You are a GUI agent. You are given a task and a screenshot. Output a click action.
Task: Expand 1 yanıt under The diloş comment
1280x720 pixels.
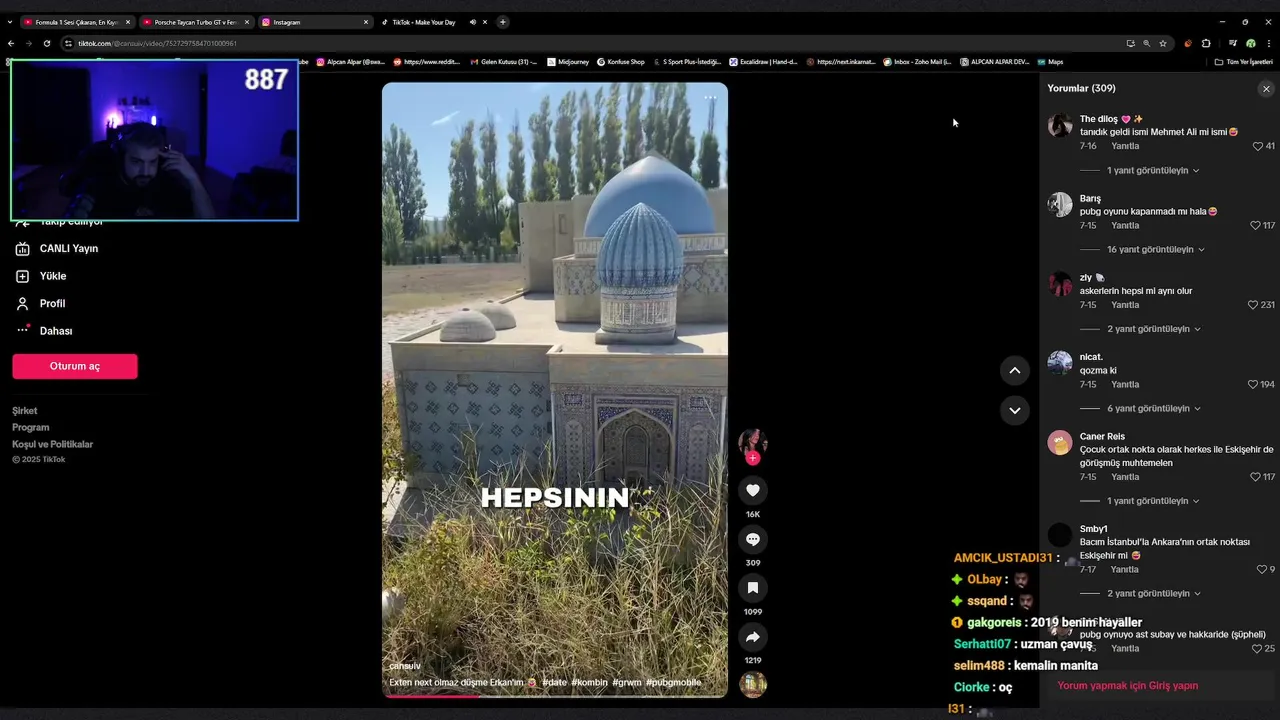click(1152, 171)
